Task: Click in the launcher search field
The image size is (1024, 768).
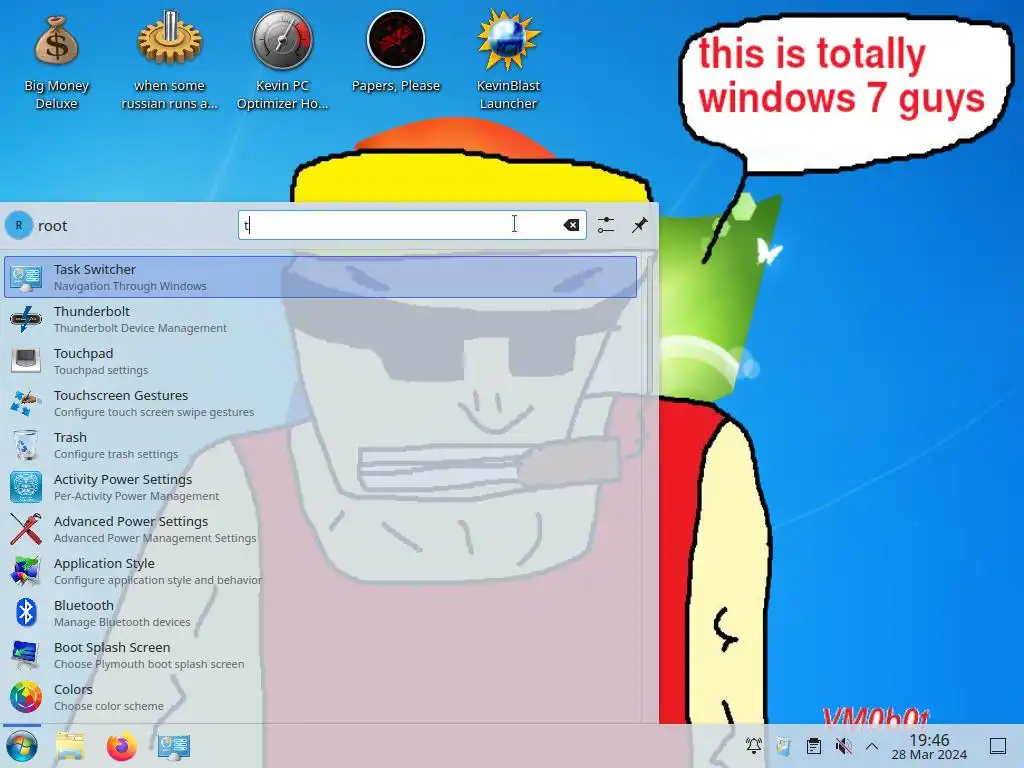Action: (412, 225)
